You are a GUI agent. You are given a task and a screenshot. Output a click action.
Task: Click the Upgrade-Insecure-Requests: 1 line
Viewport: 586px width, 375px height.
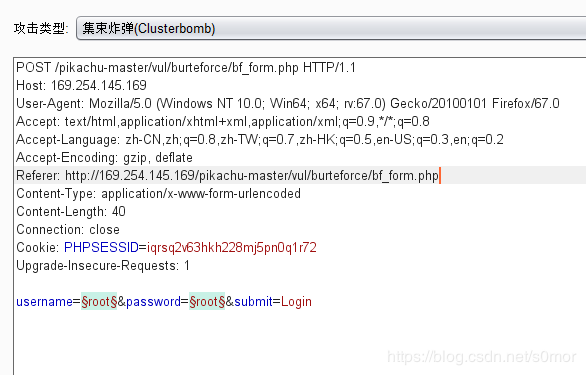pos(103,265)
